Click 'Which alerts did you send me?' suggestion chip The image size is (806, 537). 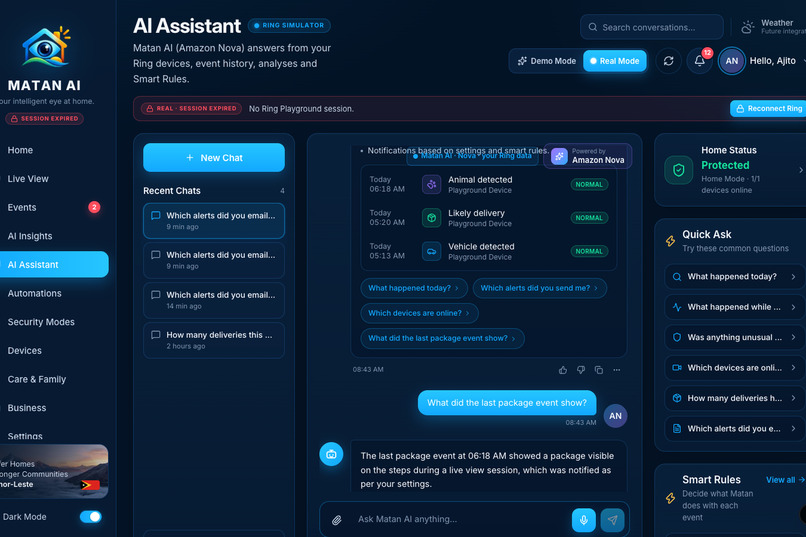pyautogui.click(x=539, y=288)
